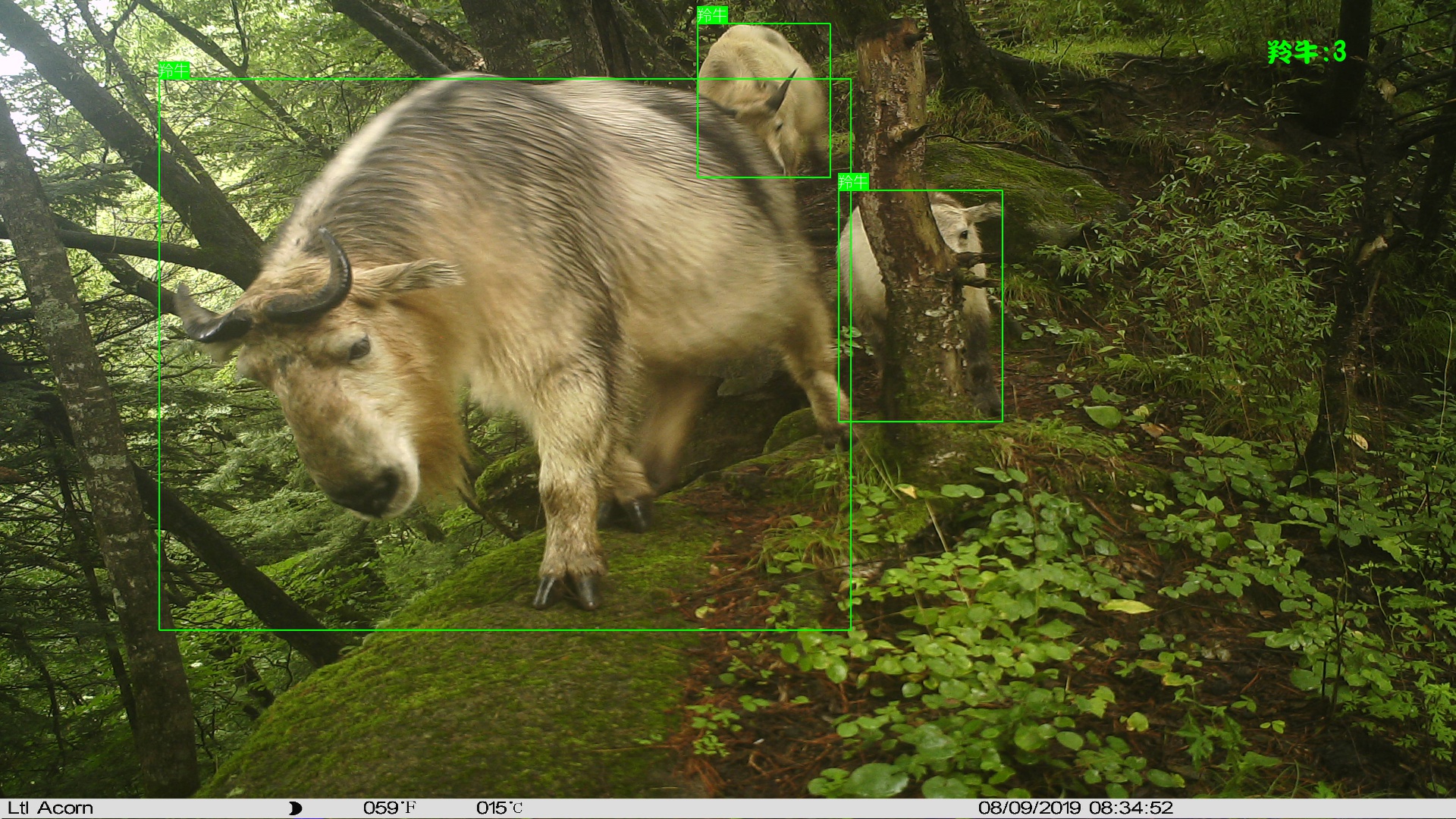Click the 羚牛 label on right takin box
The height and width of the screenshot is (819, 1456).
(x=853, y=182)
